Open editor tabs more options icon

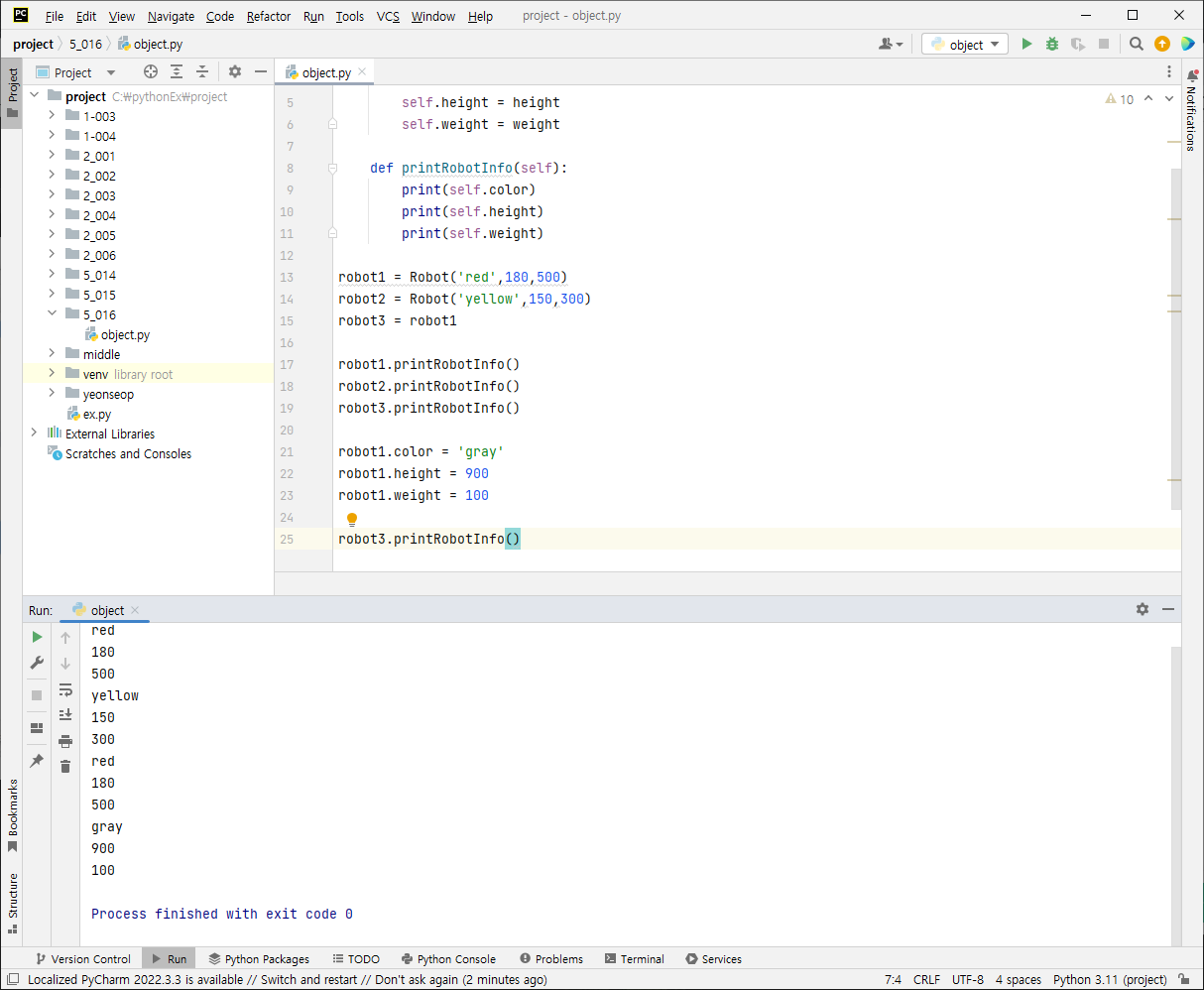pos(1168,72)
